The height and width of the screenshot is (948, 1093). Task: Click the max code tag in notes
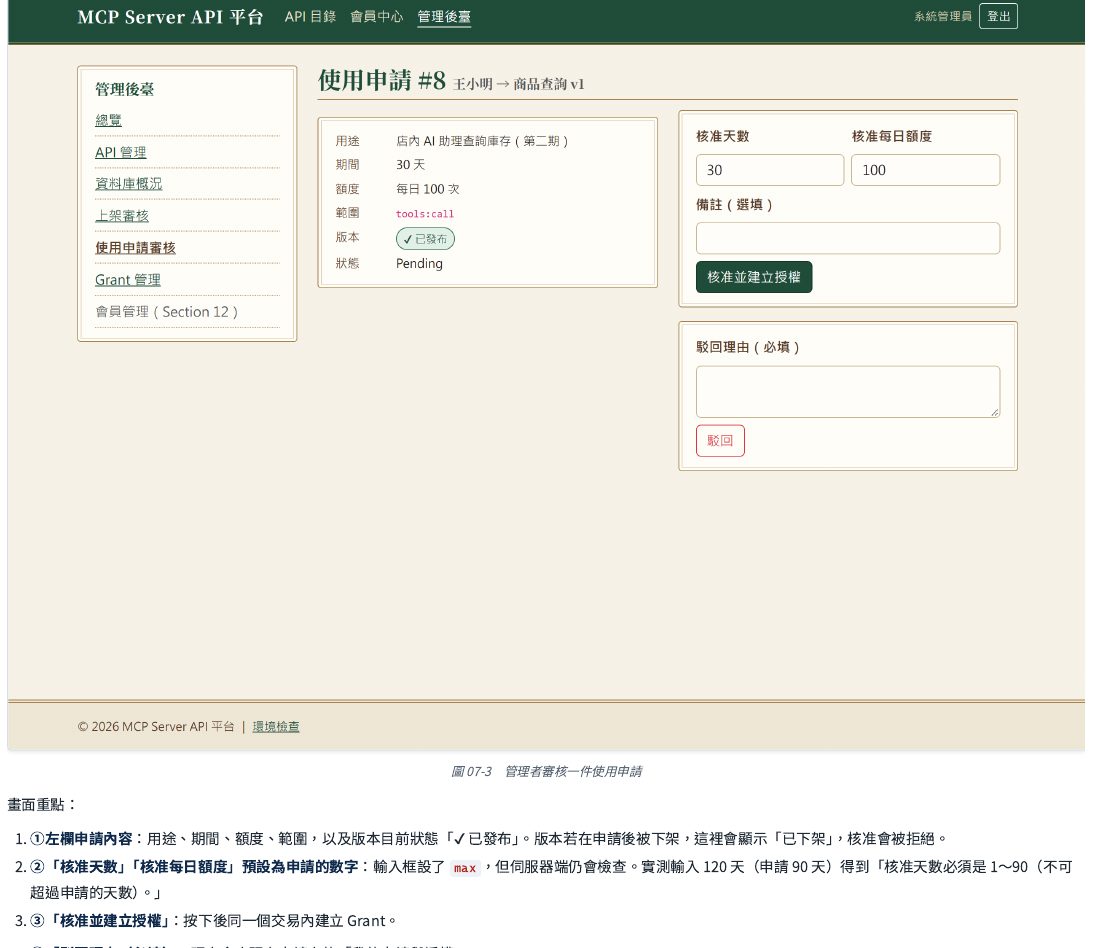pos(465,868)
